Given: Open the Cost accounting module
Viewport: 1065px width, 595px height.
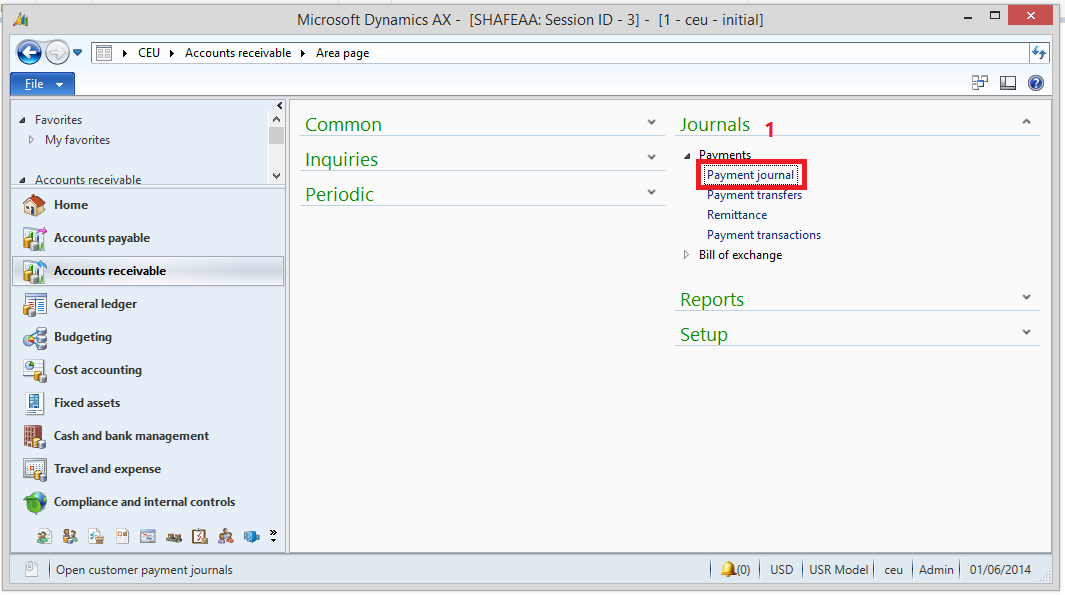Looking at the screenshot, I should pyautogui.click(x=147, y=369).
